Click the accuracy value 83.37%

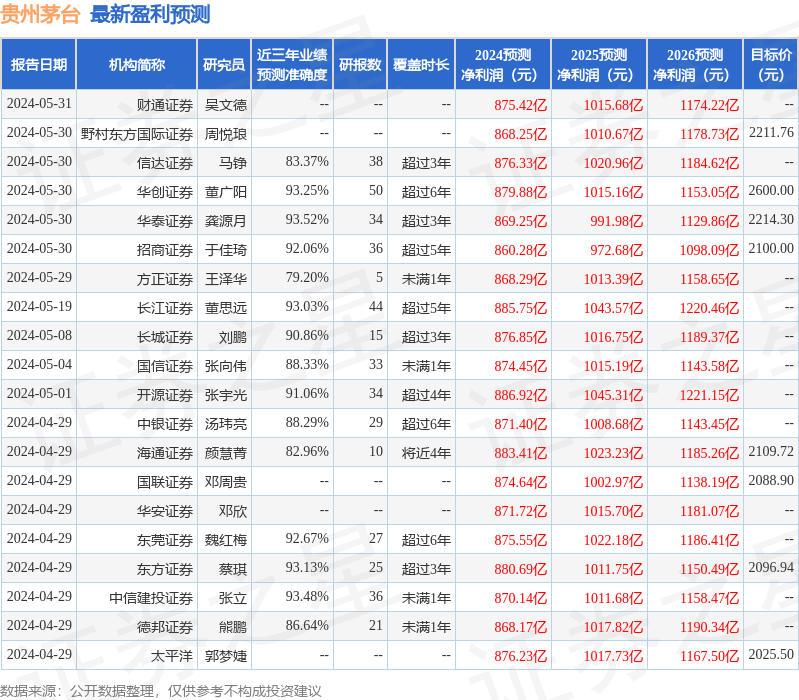[x=307, y=161]
